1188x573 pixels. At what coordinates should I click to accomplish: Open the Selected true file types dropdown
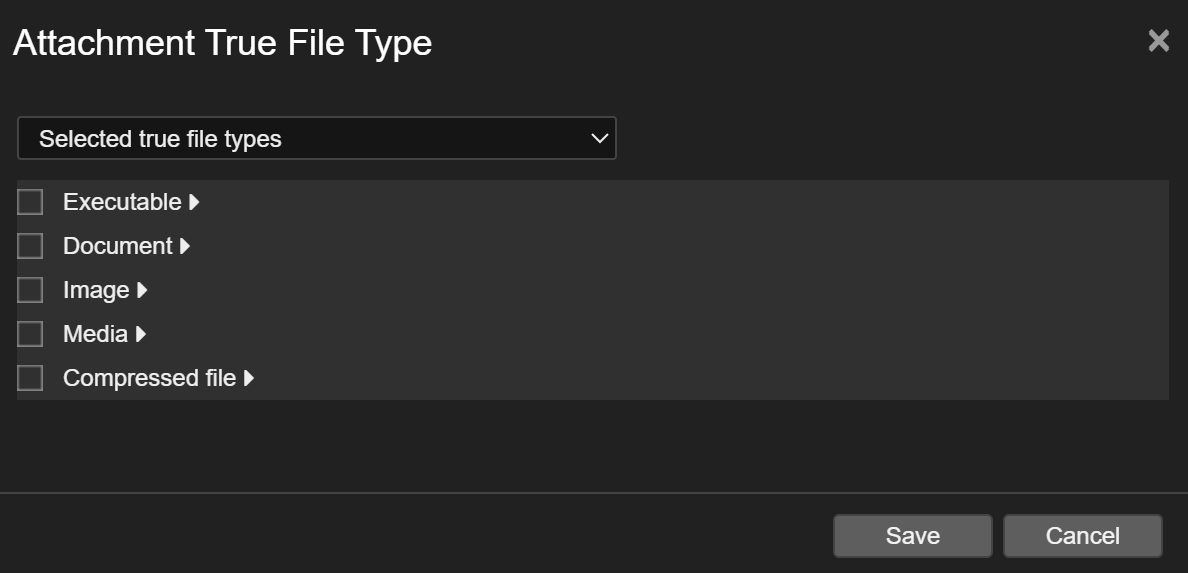coord(317,139)
